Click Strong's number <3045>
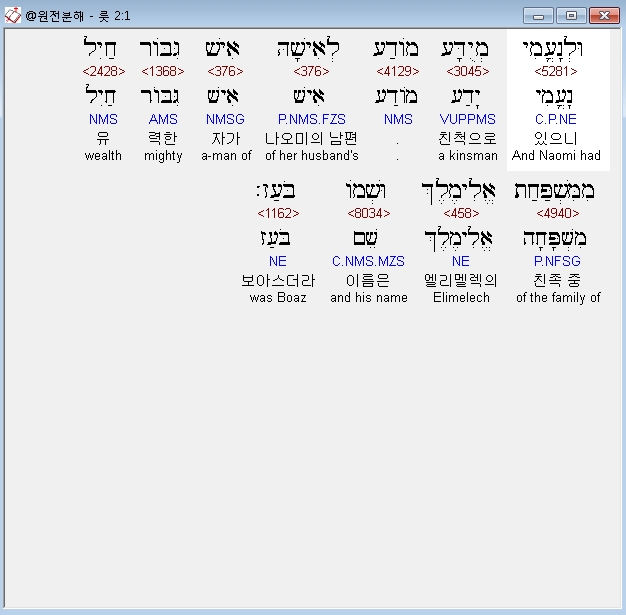The image size is (626, 615). (468, 71)
